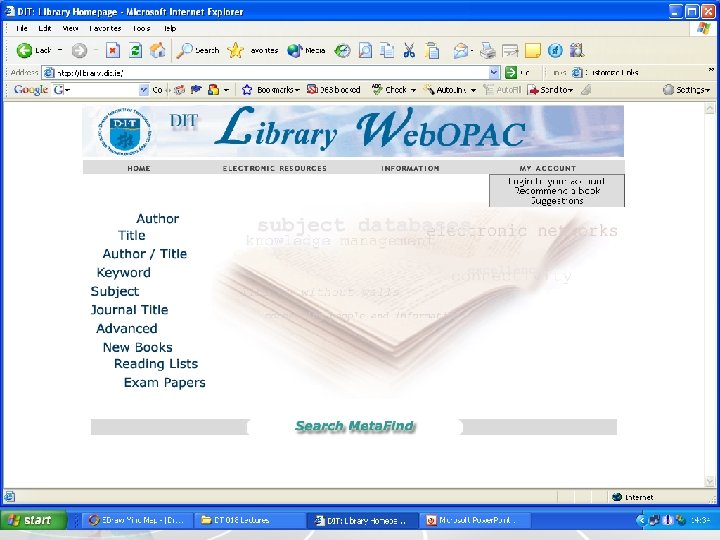
Task: Click the page scrollbar down arrow
Action: [710, 481]
